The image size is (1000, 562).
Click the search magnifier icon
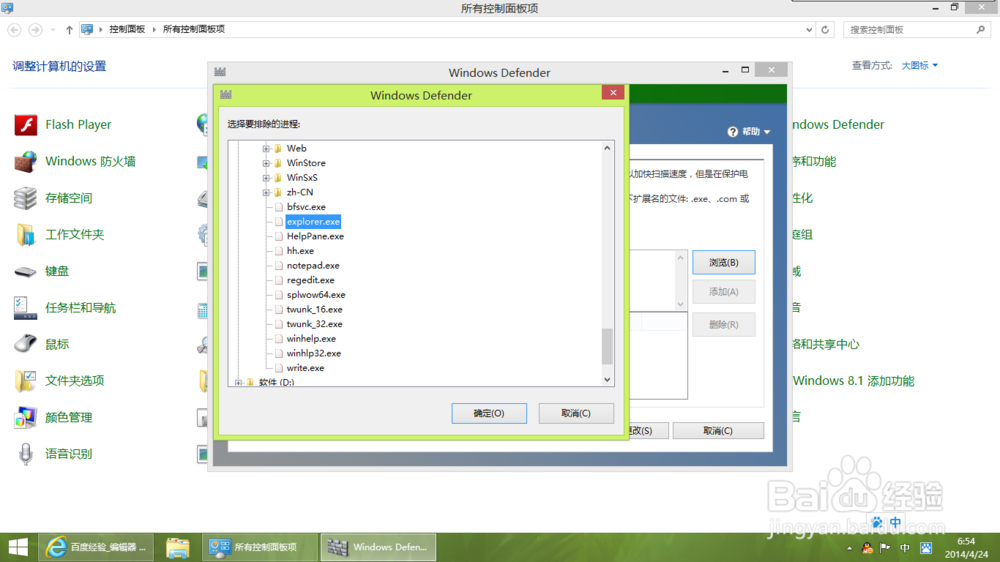(981, 29)
